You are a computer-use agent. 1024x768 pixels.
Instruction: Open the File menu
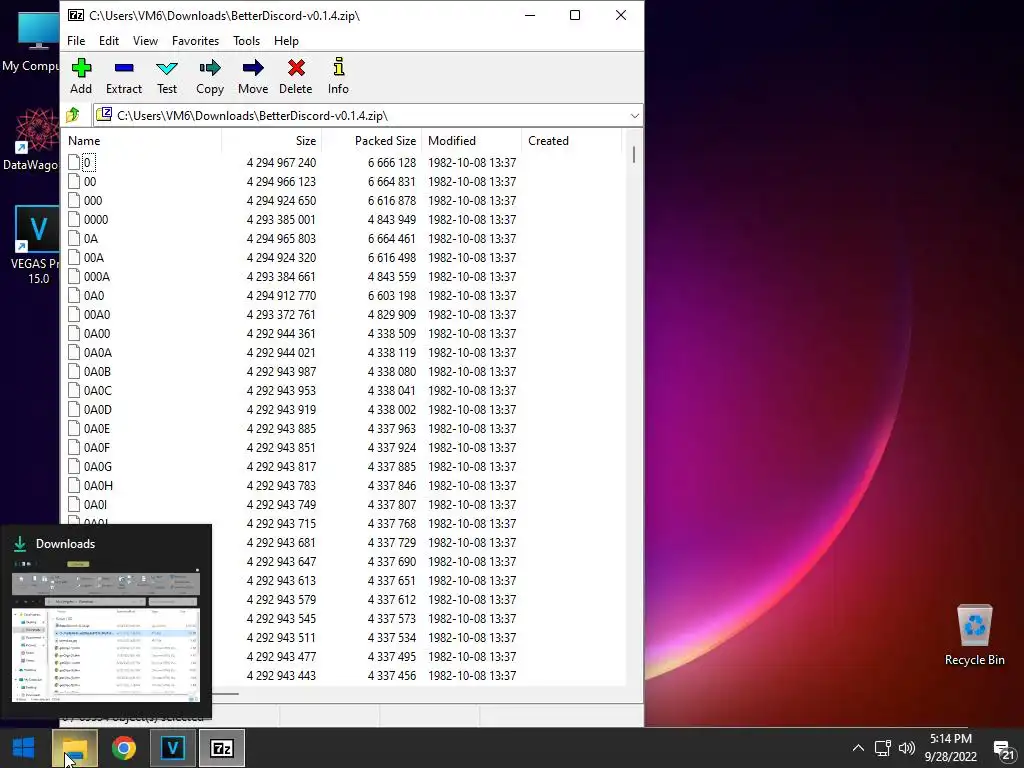(x=76, y=40)
